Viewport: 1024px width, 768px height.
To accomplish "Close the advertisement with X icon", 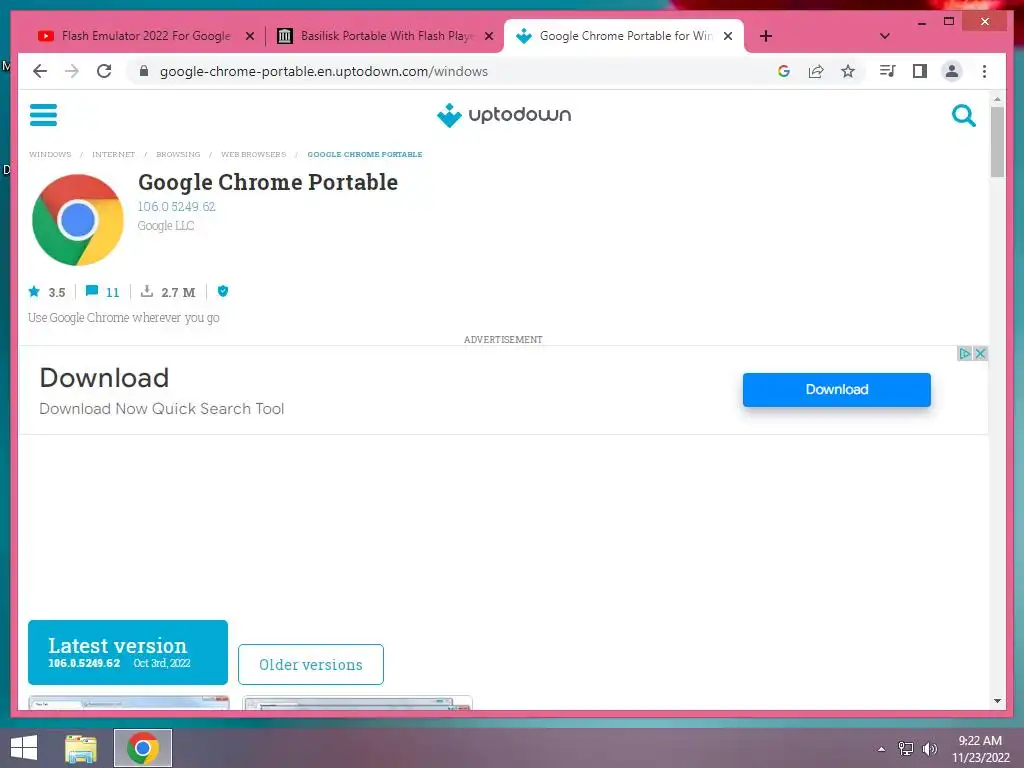I will point(980,353).
